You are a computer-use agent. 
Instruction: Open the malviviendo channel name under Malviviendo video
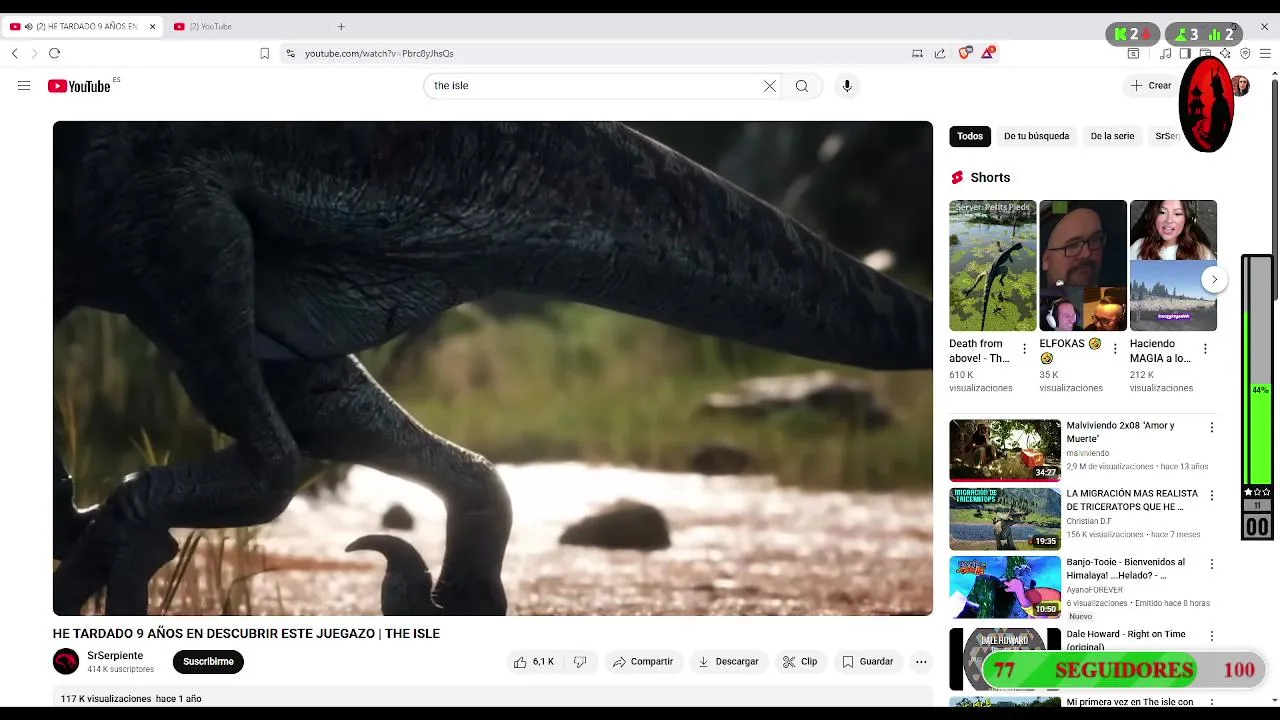pos(1087,453)
